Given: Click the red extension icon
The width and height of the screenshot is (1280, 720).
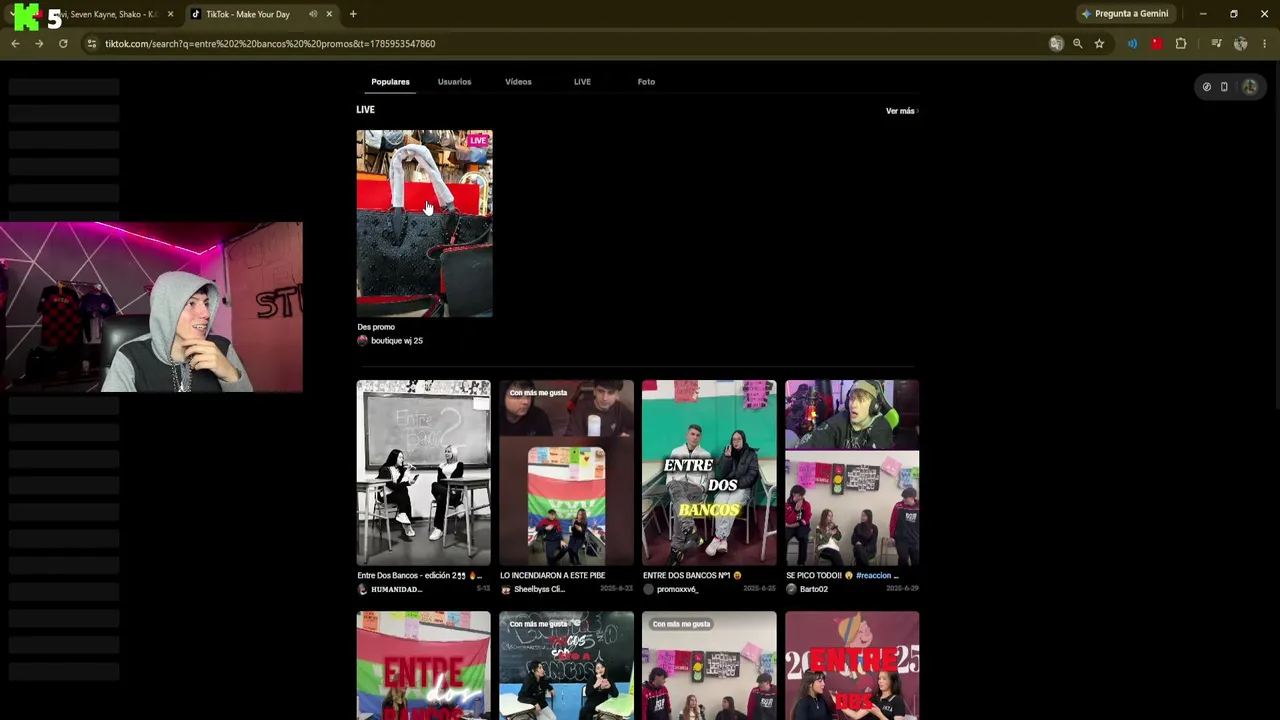Looking at the screenshot, I should click(x=1157, y=44).
